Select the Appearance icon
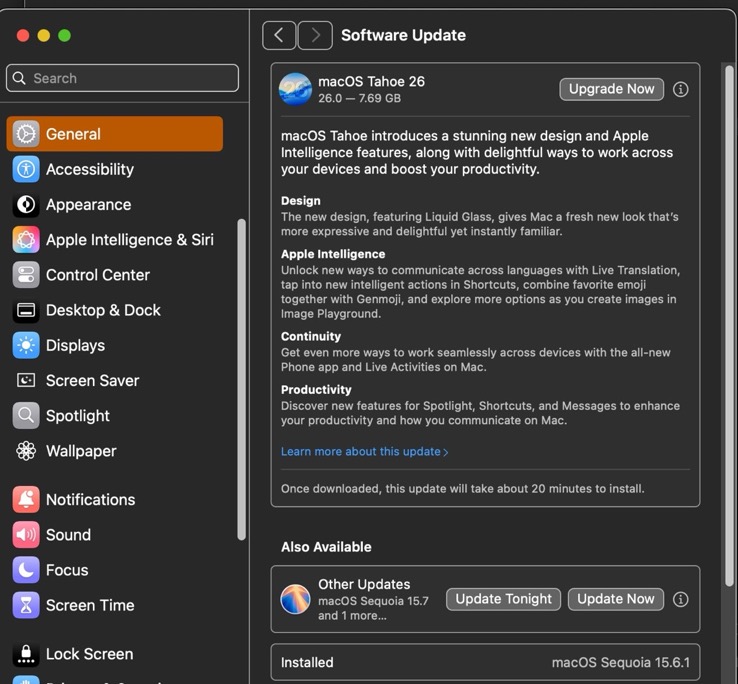This screenshot has width=738, height=684. [26, 205]
